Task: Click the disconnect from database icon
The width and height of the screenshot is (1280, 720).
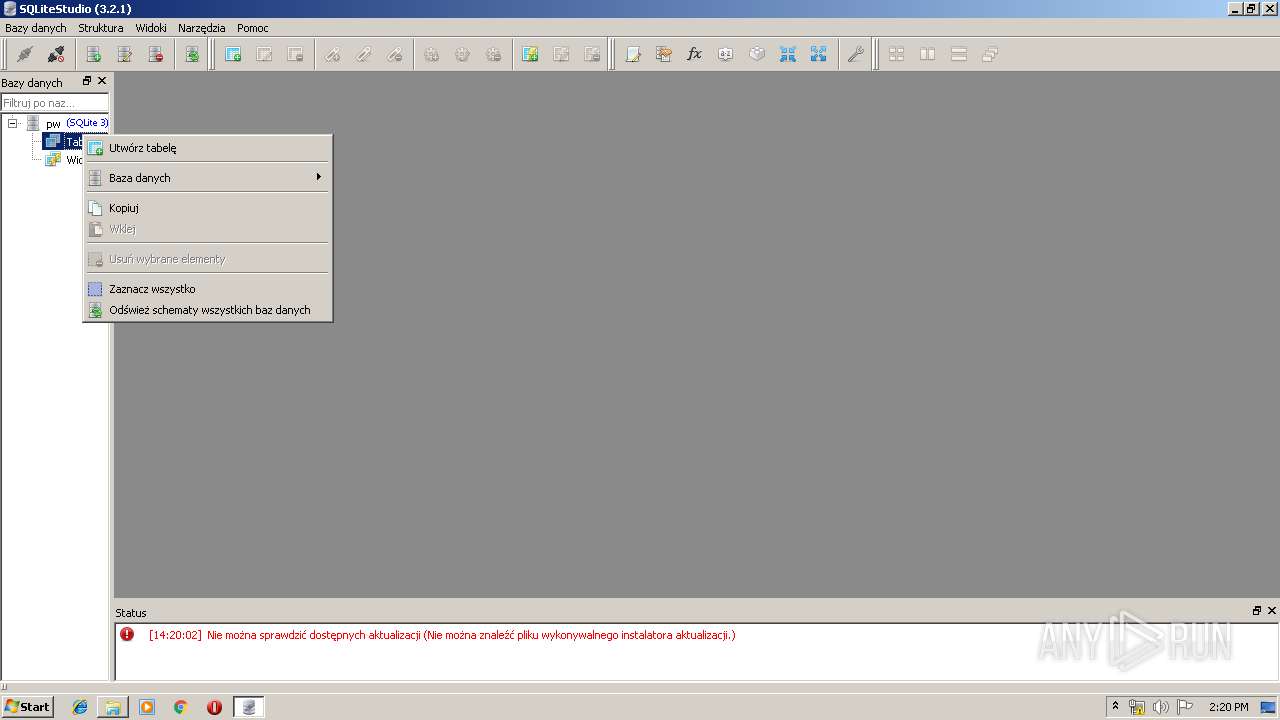Action: (x=56, y=55)
